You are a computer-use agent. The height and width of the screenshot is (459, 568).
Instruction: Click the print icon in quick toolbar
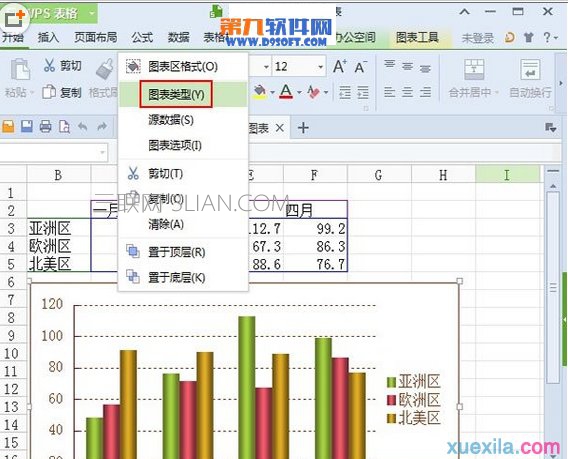tap(46, 127)
